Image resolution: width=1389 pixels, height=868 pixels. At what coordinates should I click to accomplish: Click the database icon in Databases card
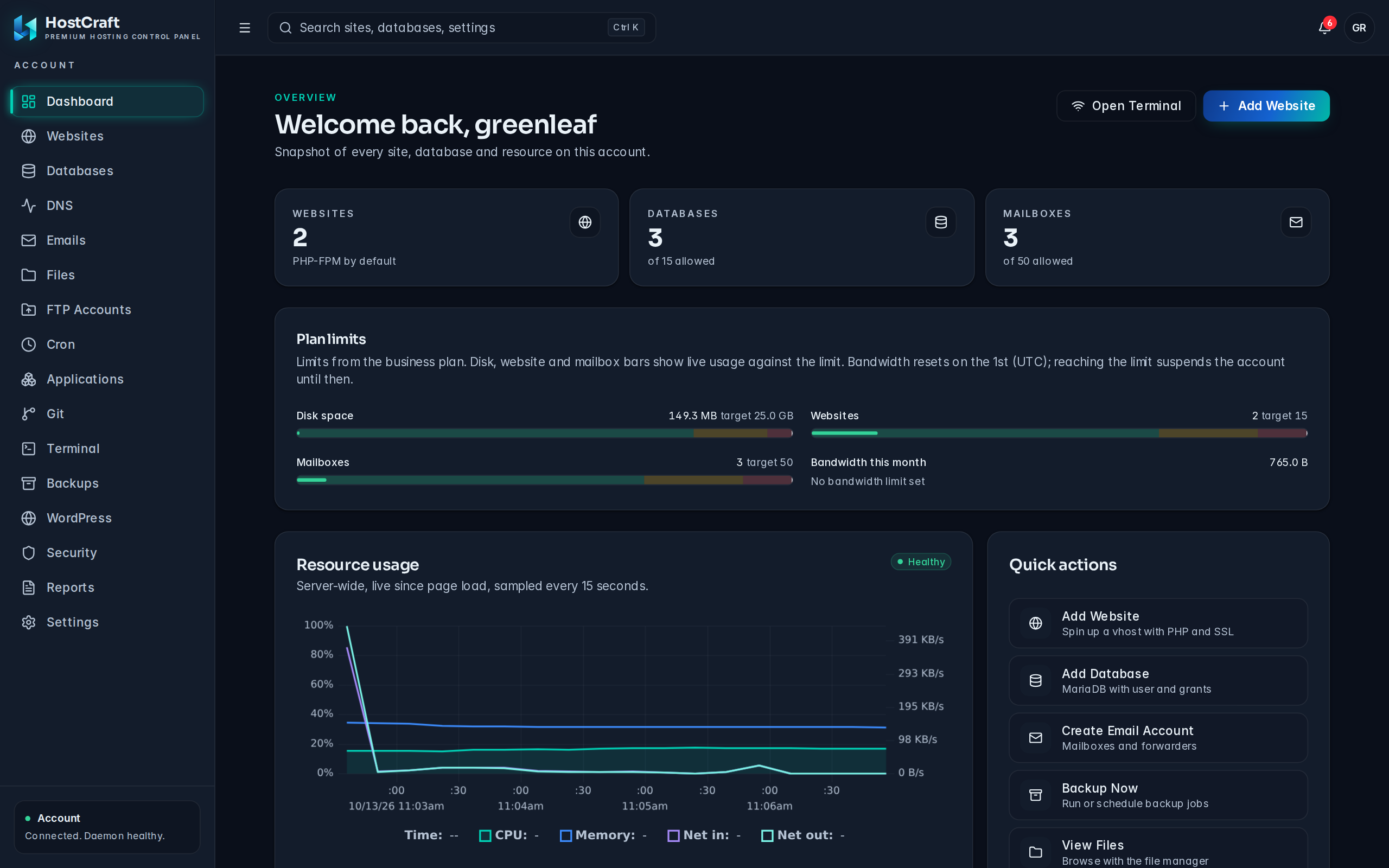[x=941, y=222]
